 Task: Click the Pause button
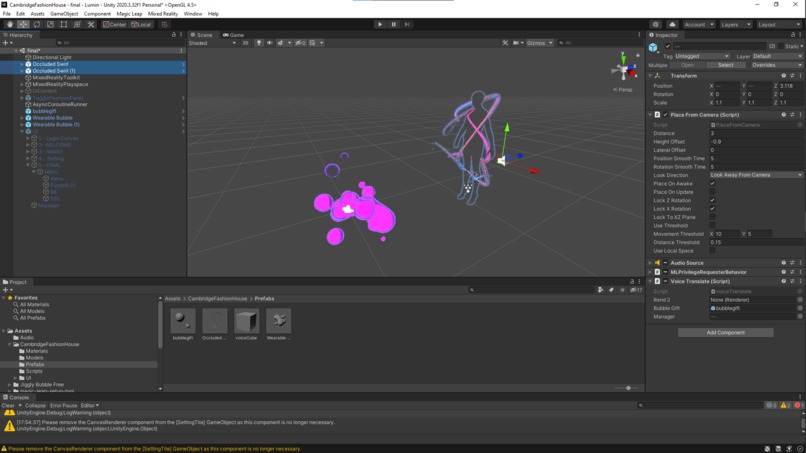[x=394, y=24]
